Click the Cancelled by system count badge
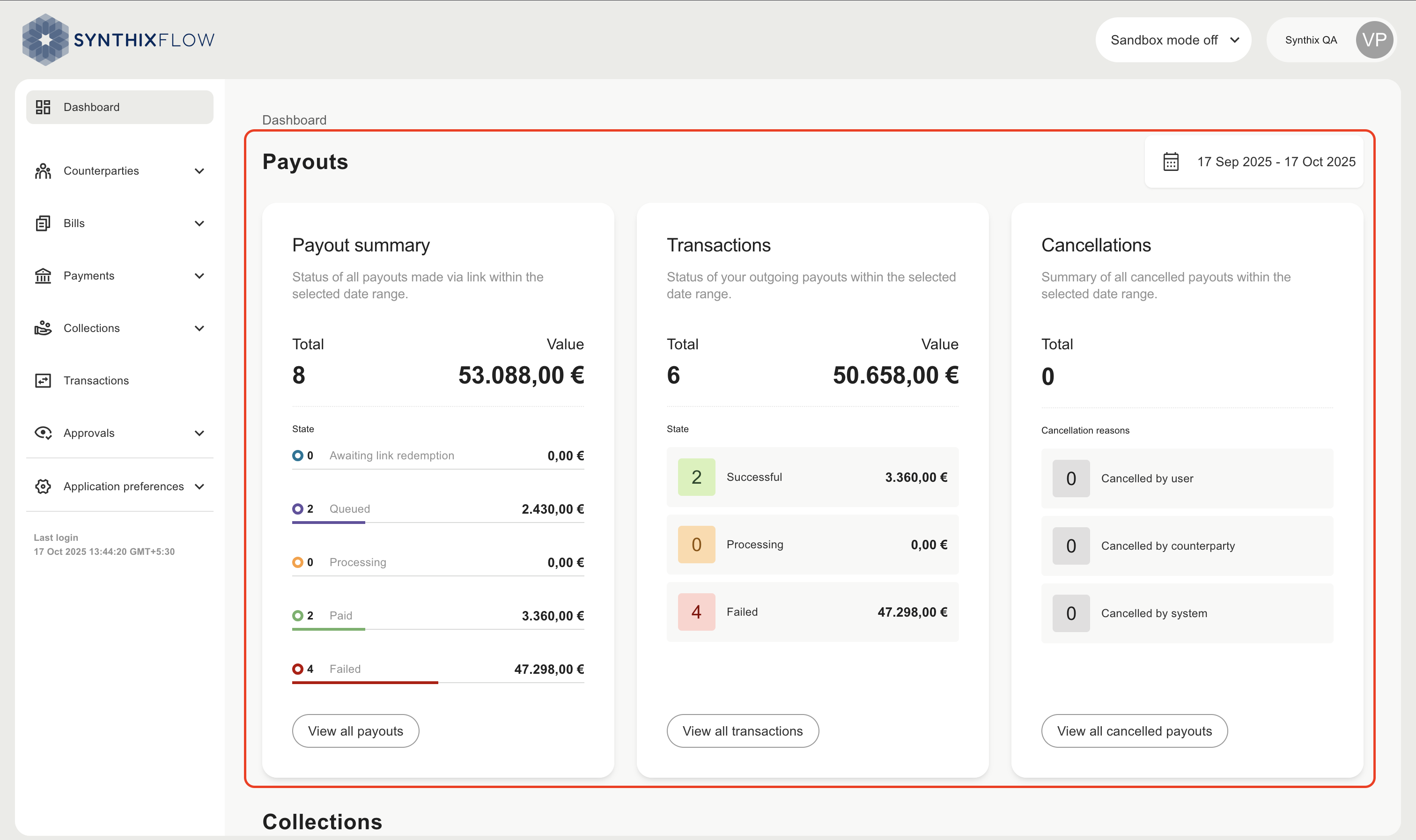This screenshot has height=840, width=1416. click(1071, 613)
